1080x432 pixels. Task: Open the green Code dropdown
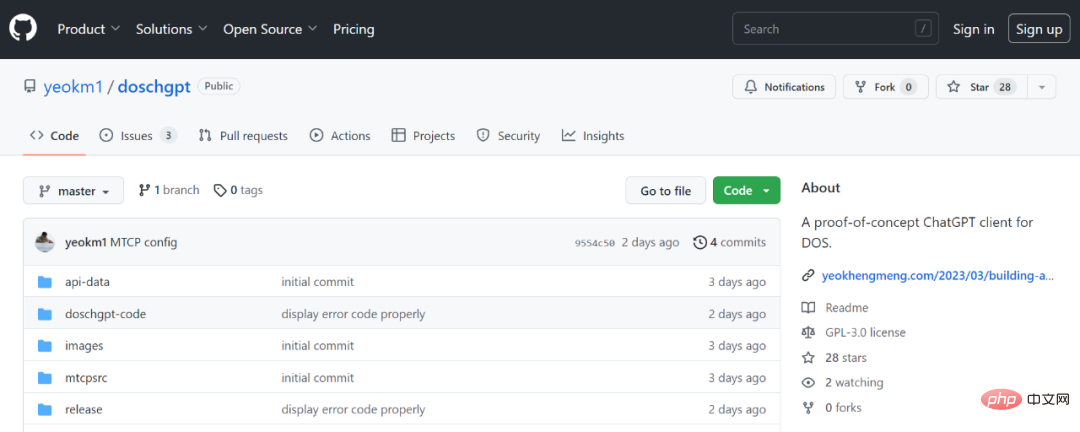click(746, 191)
